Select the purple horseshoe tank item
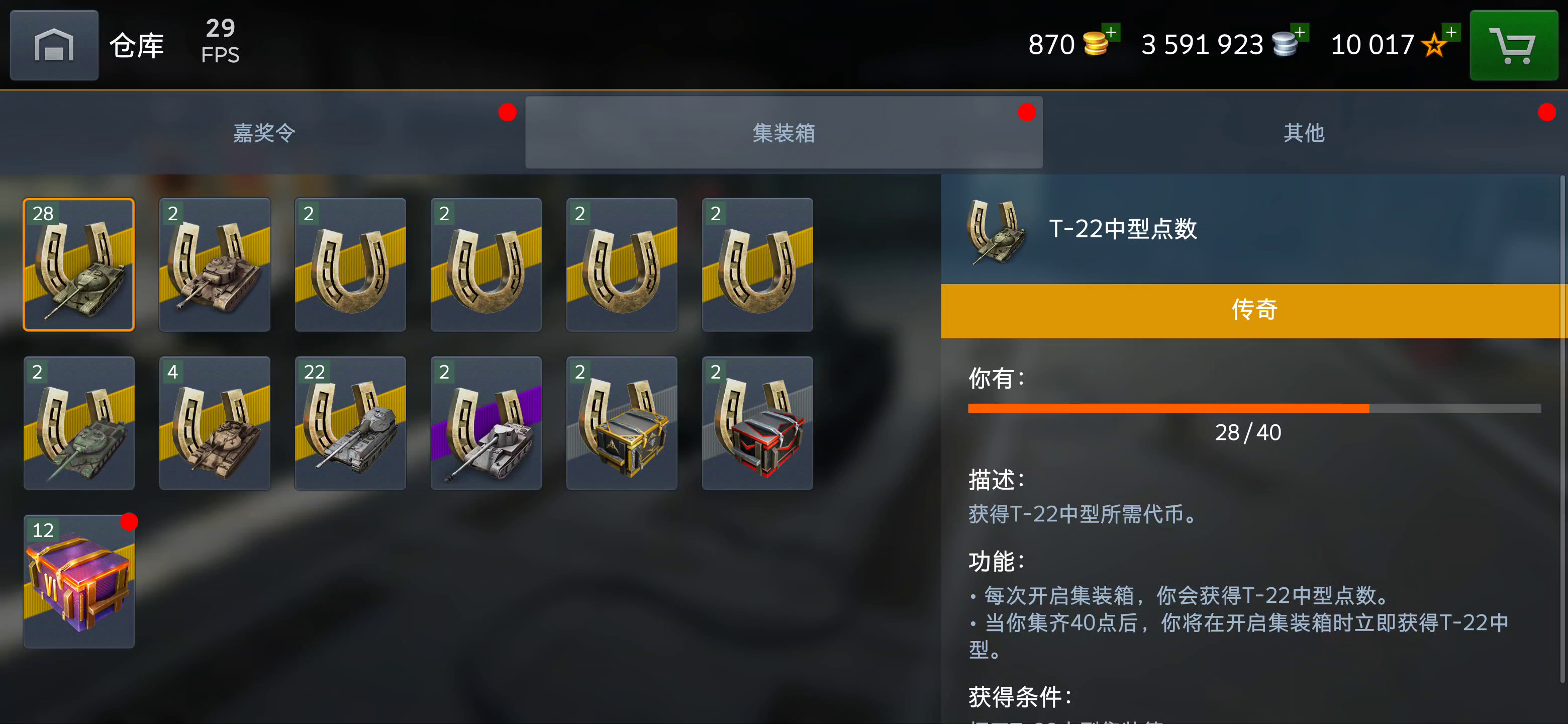Image resolution: width=1568 pixels, height=724 pixels. click(x=486, y=423)
